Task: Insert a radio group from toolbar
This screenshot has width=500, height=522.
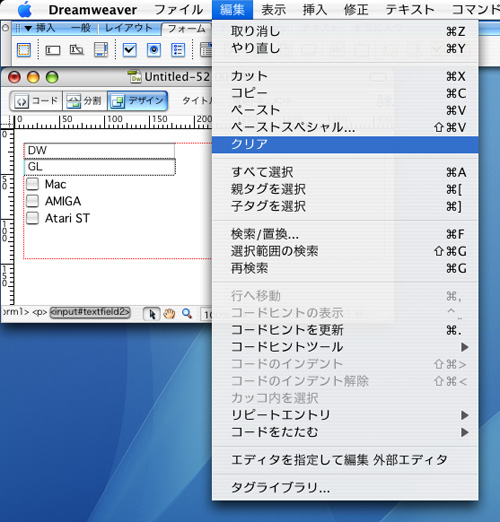Action: click(x=178, y=50)
